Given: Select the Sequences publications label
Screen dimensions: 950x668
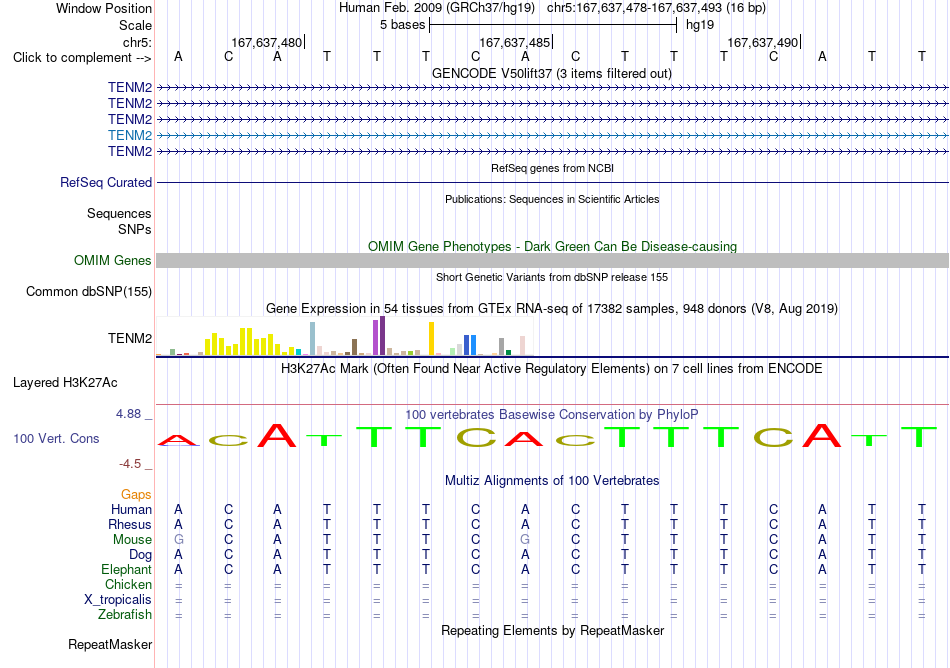Looking at the screenshot, I should tap(119, 214).
